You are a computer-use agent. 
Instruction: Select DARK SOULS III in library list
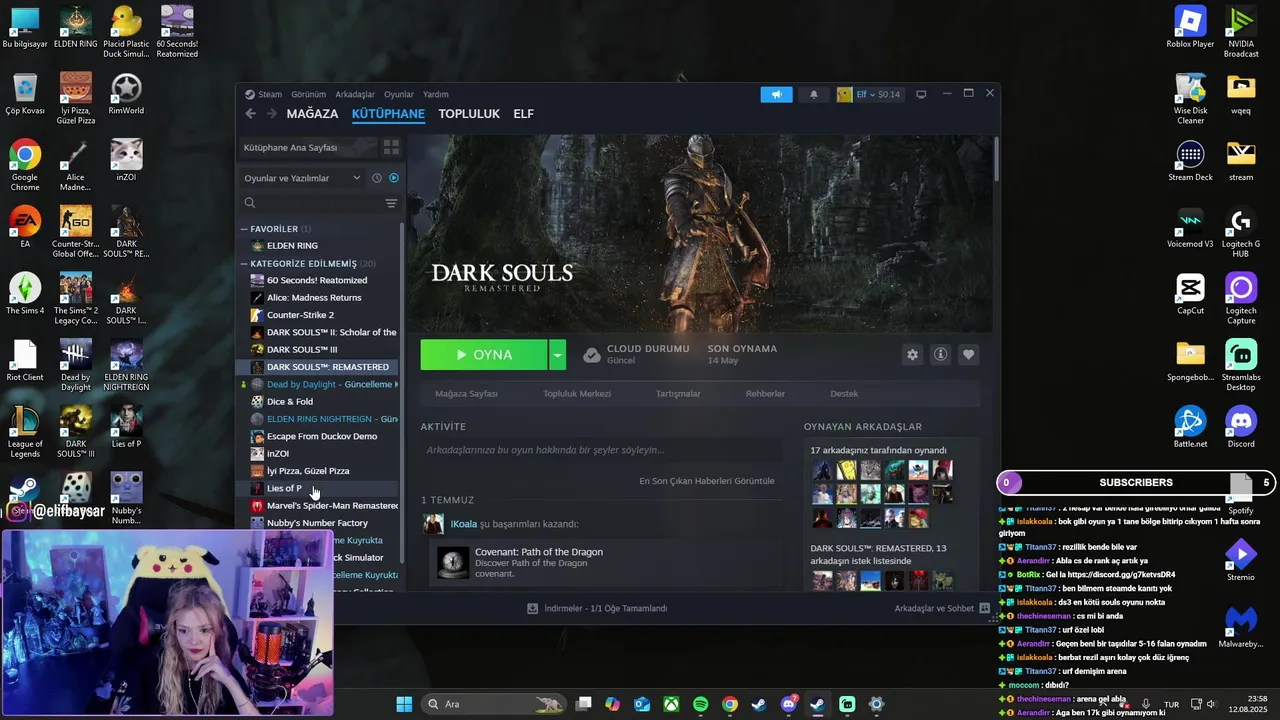point(318,350)
